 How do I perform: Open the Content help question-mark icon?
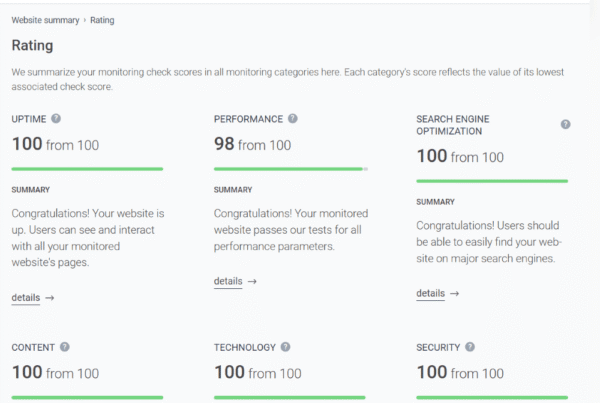tap(65, 347)
